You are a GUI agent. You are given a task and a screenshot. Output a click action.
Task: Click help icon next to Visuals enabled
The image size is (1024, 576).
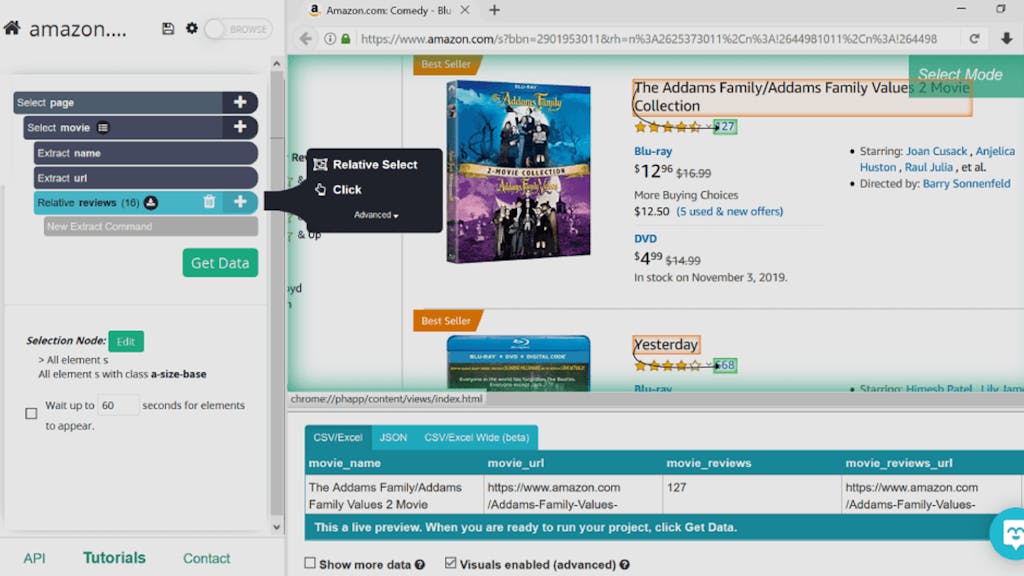(x=625, y=565)
